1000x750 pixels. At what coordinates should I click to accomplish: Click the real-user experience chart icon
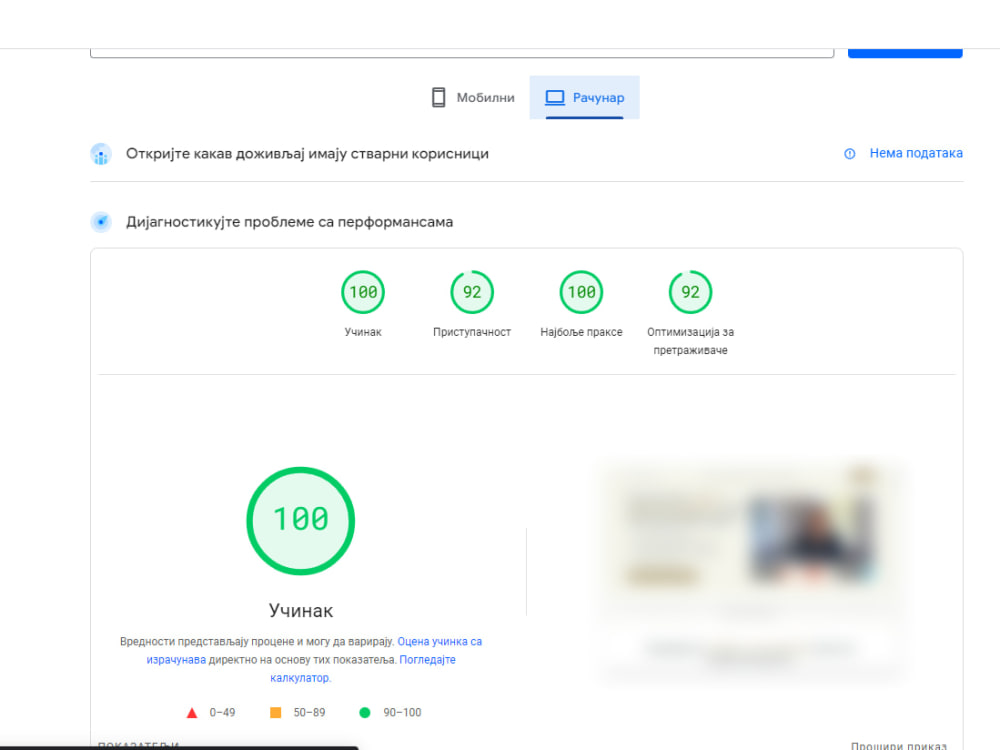(101, 154)
